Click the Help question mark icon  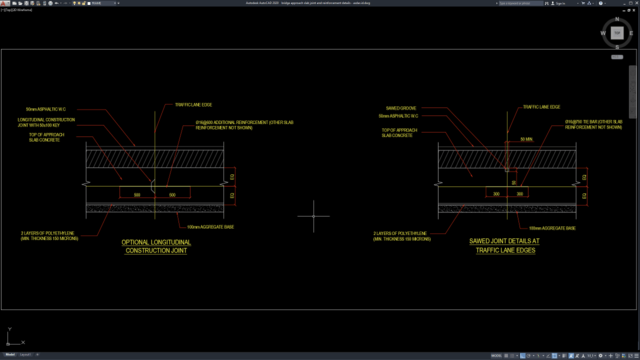pos(601,3)
